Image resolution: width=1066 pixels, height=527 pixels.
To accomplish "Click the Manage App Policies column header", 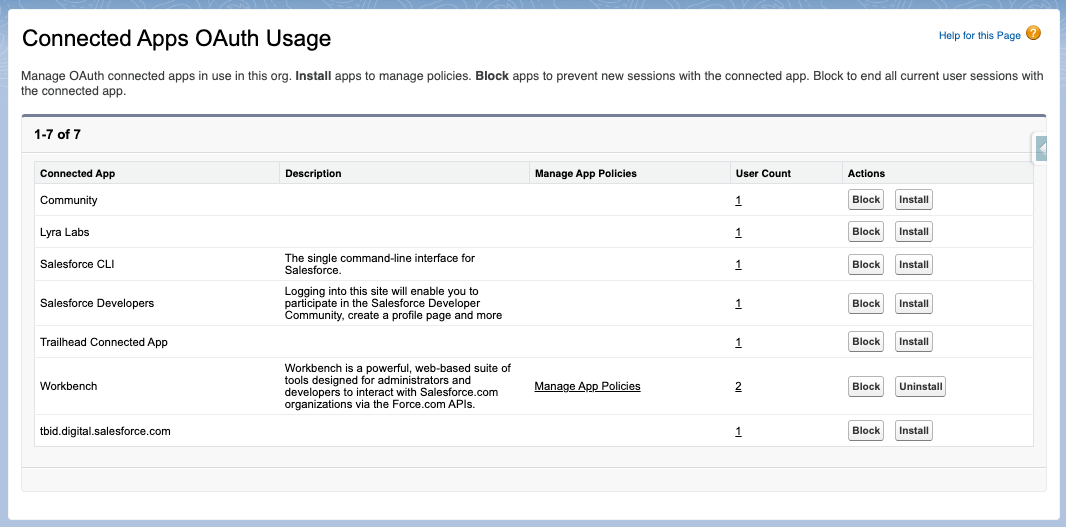I will click(630, 173).
